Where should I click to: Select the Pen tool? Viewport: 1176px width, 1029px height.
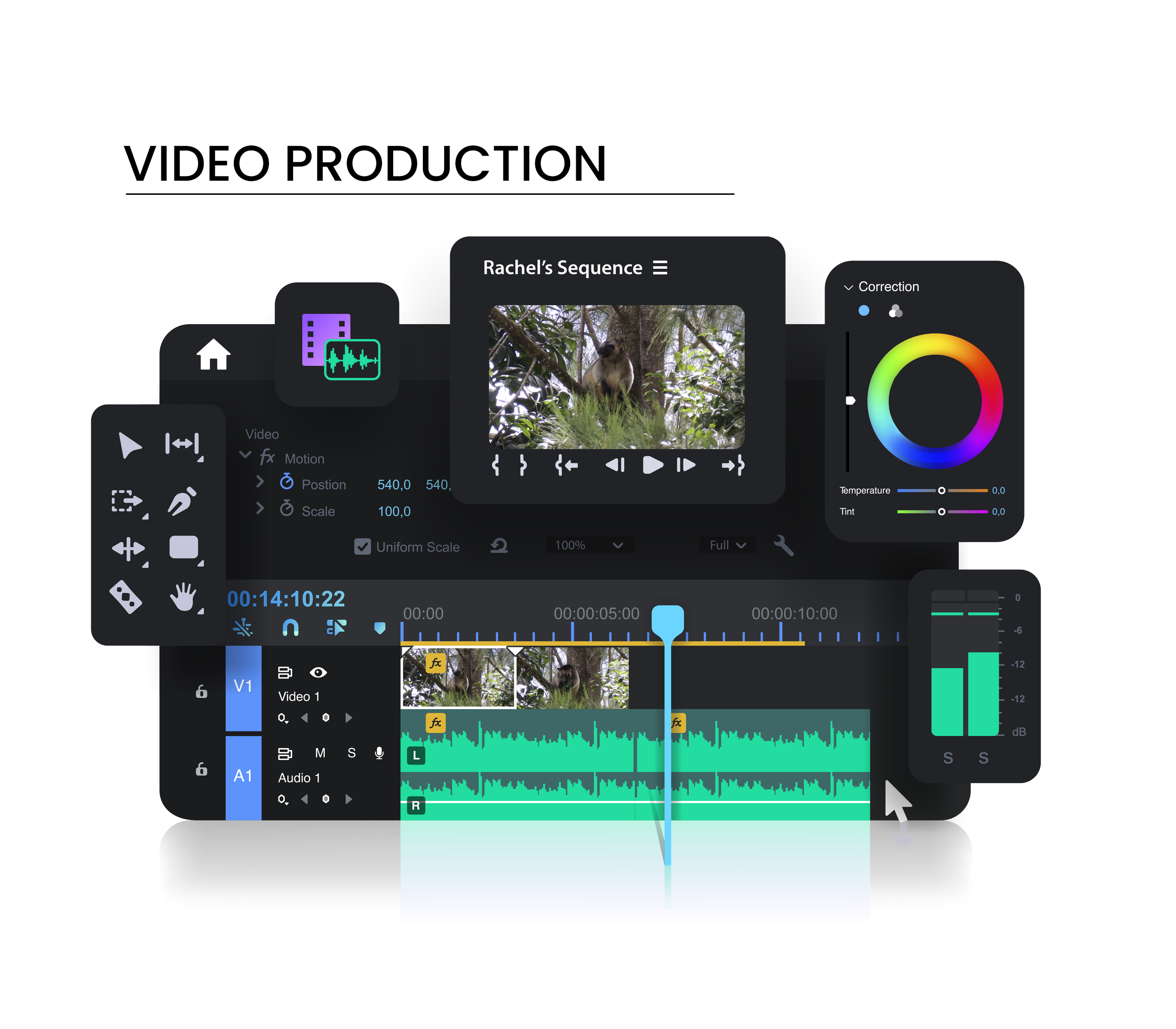[x=182, y=501]
